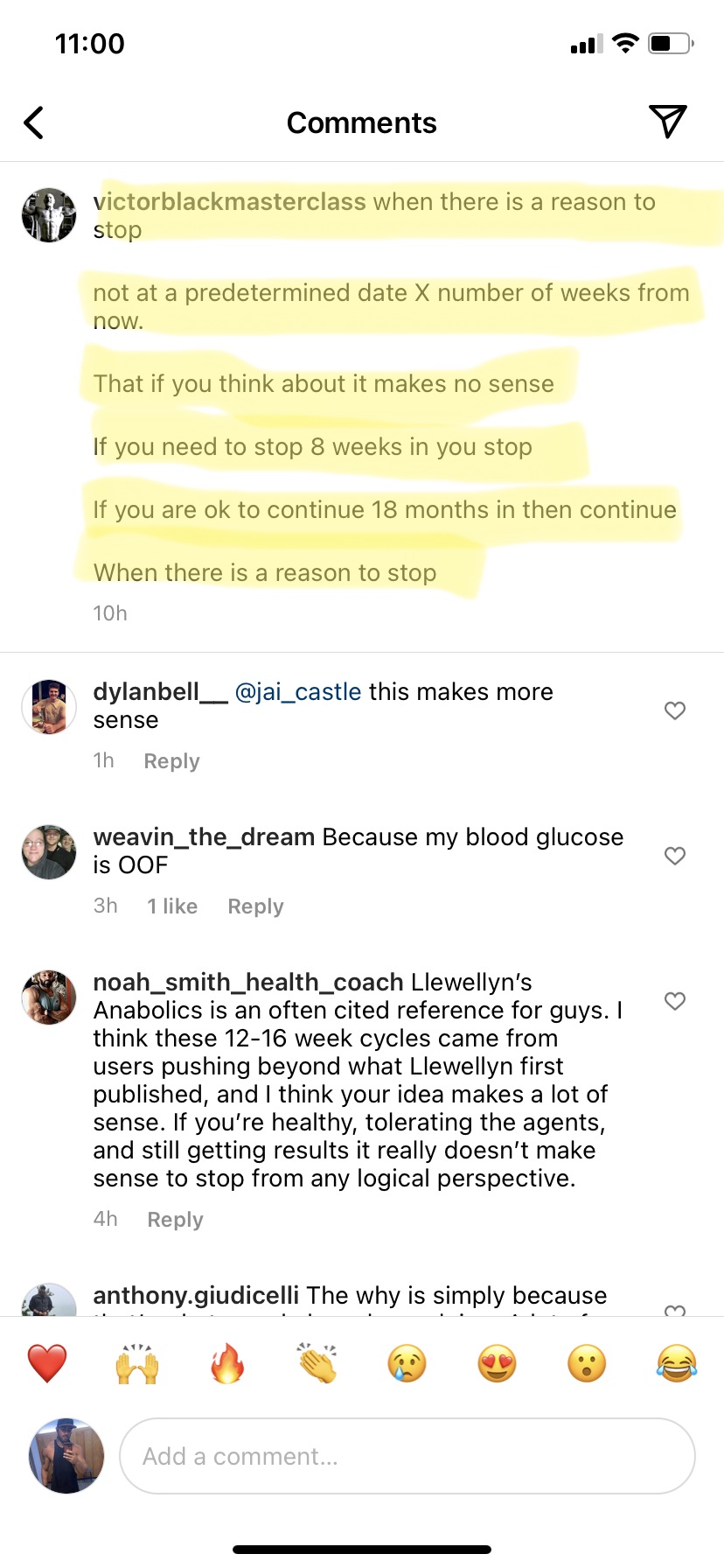Reply to noah_smith_health_coach's comment
724x1568 pixels.
[x=175, y=1220]
